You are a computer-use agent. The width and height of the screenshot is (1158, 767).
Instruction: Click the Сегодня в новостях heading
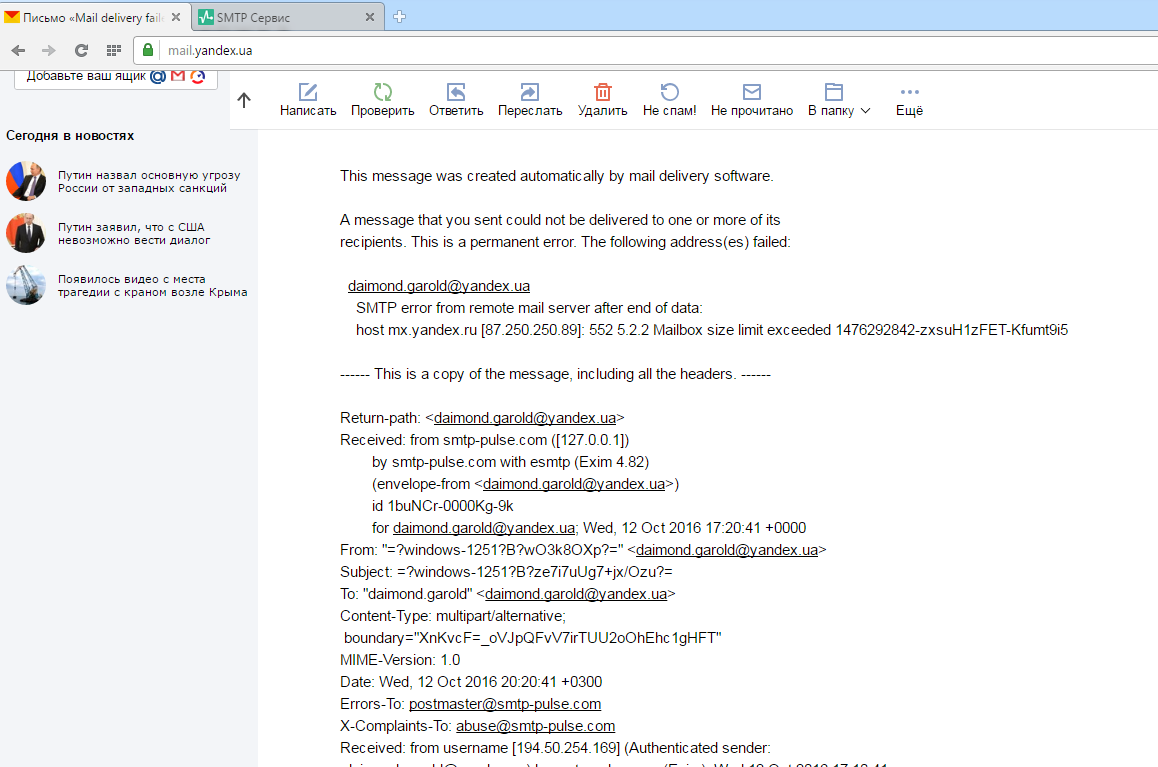click(x=70, y=136)
